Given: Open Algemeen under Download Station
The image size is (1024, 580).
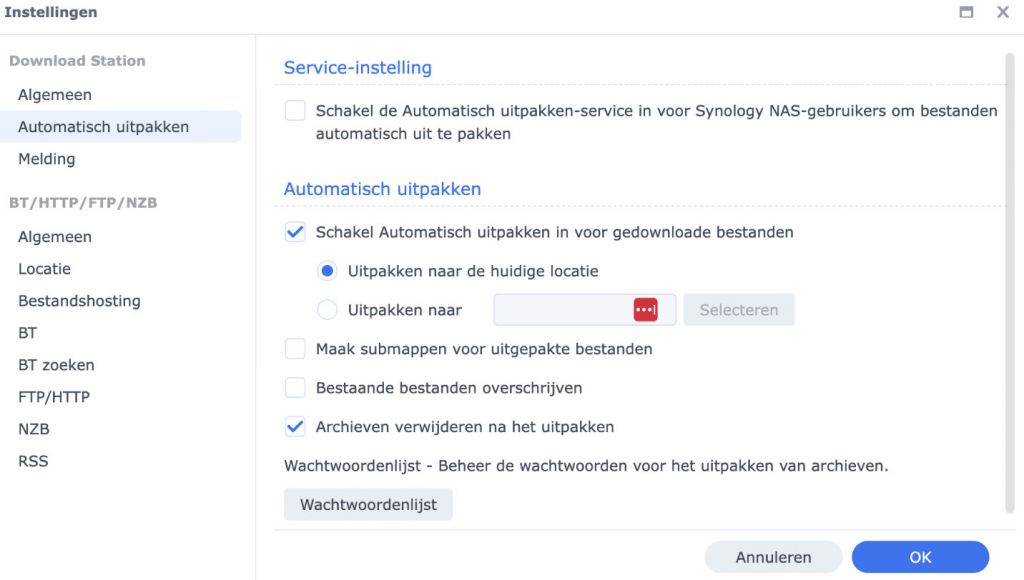Looking at the screenshot, I should coord(54,94).
